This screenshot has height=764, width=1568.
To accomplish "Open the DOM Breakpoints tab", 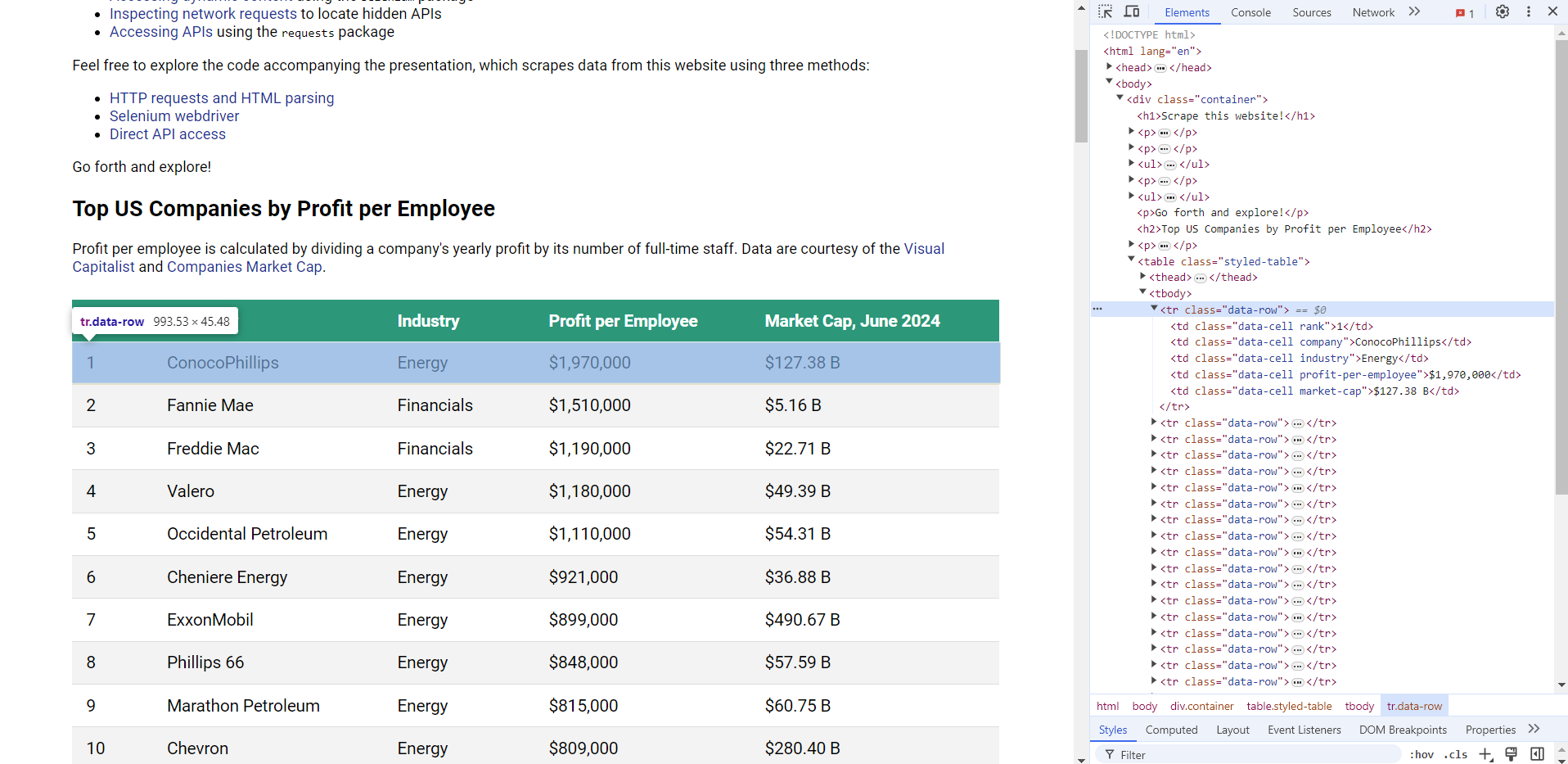I will click(1403, 730).
